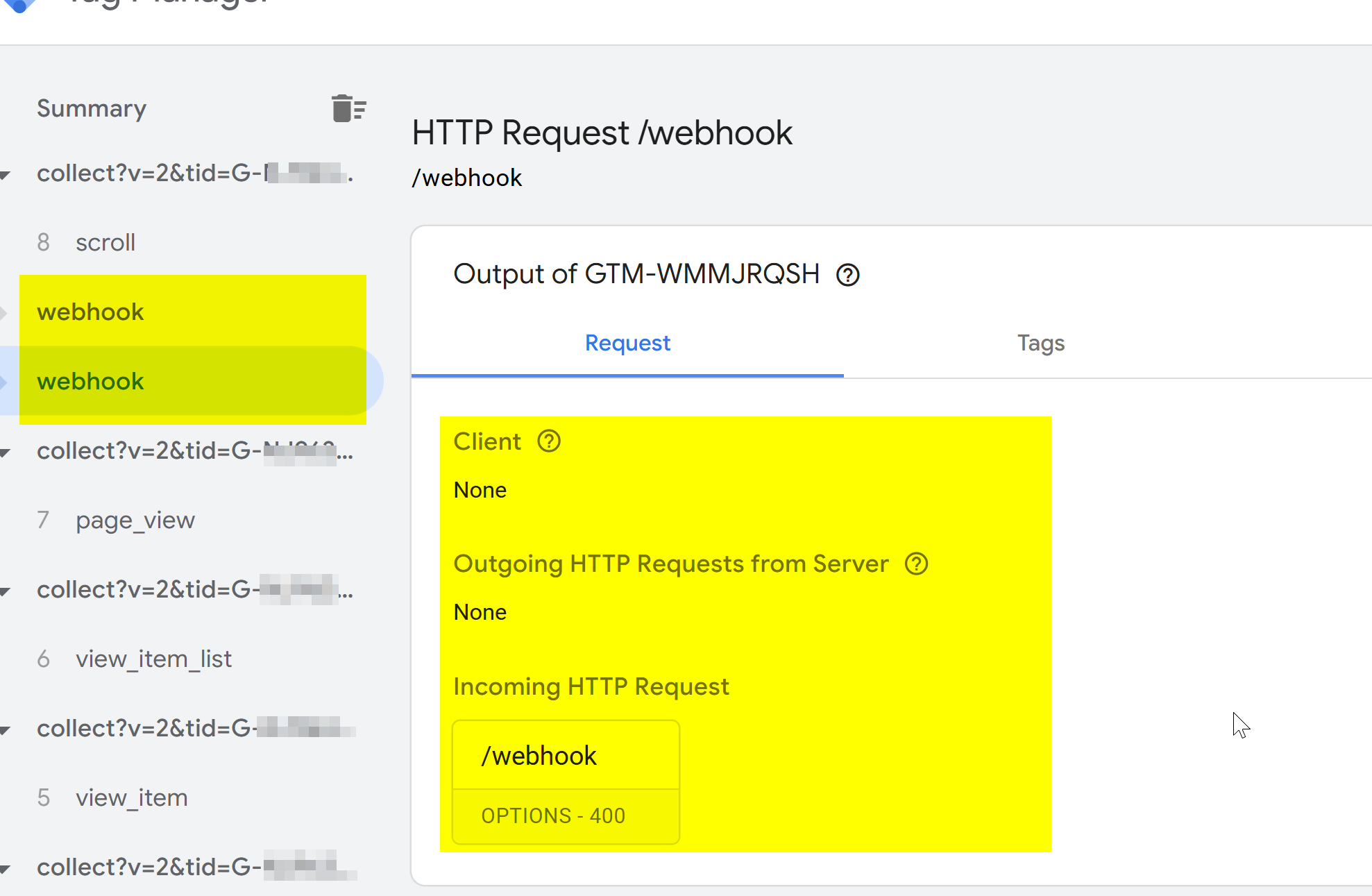Viewport: 1372px width, 896px height.
Task: Collapse the collect request above view_item
Action: point(5,730)
